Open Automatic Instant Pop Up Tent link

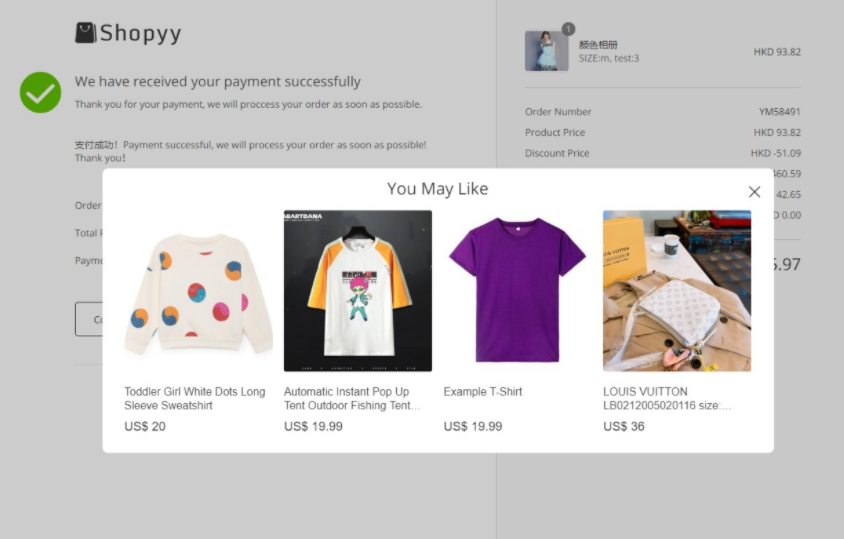[351, 398]
